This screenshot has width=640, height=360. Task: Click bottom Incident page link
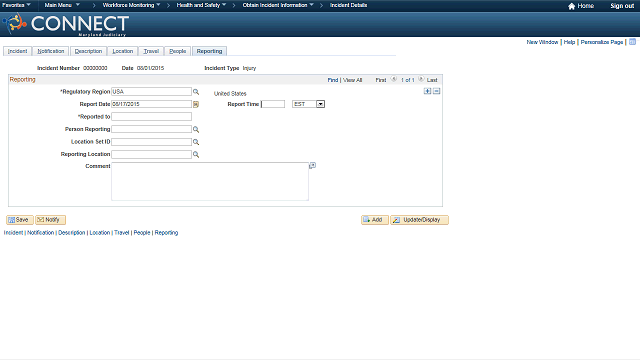point(13,233)
